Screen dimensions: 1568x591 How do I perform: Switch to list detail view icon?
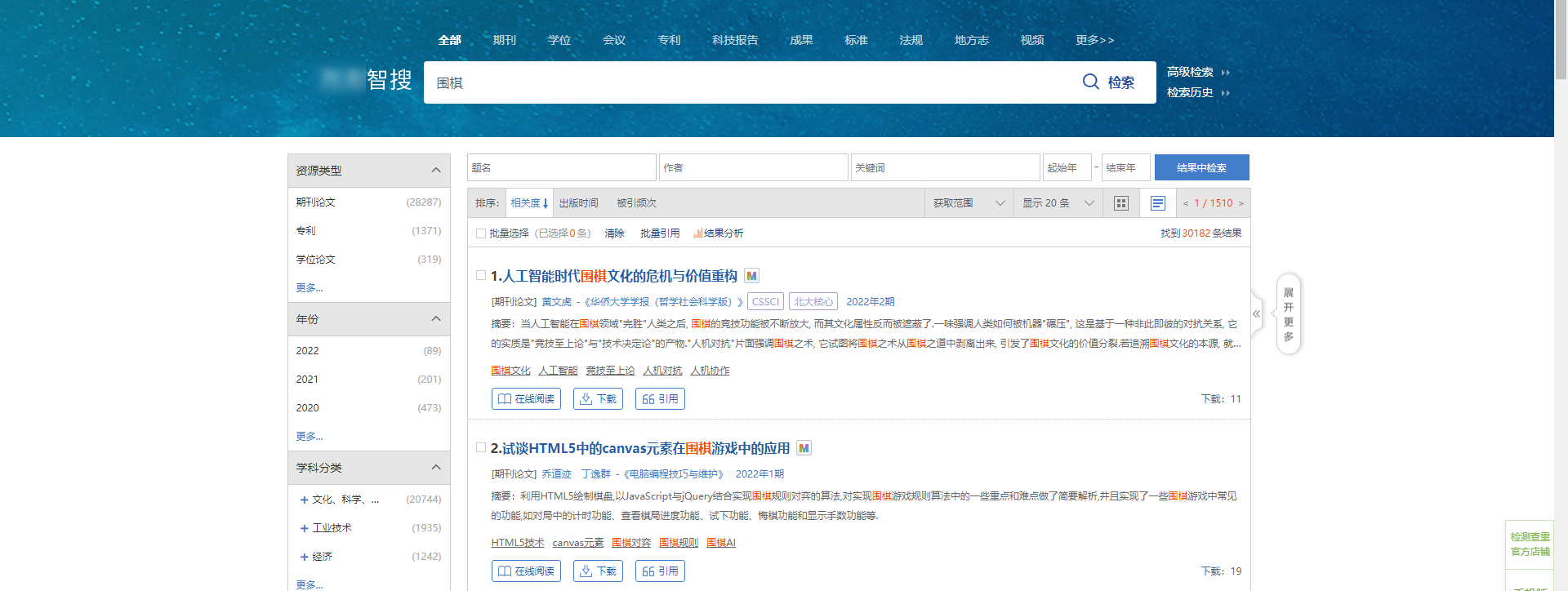tap(1157, 203)
